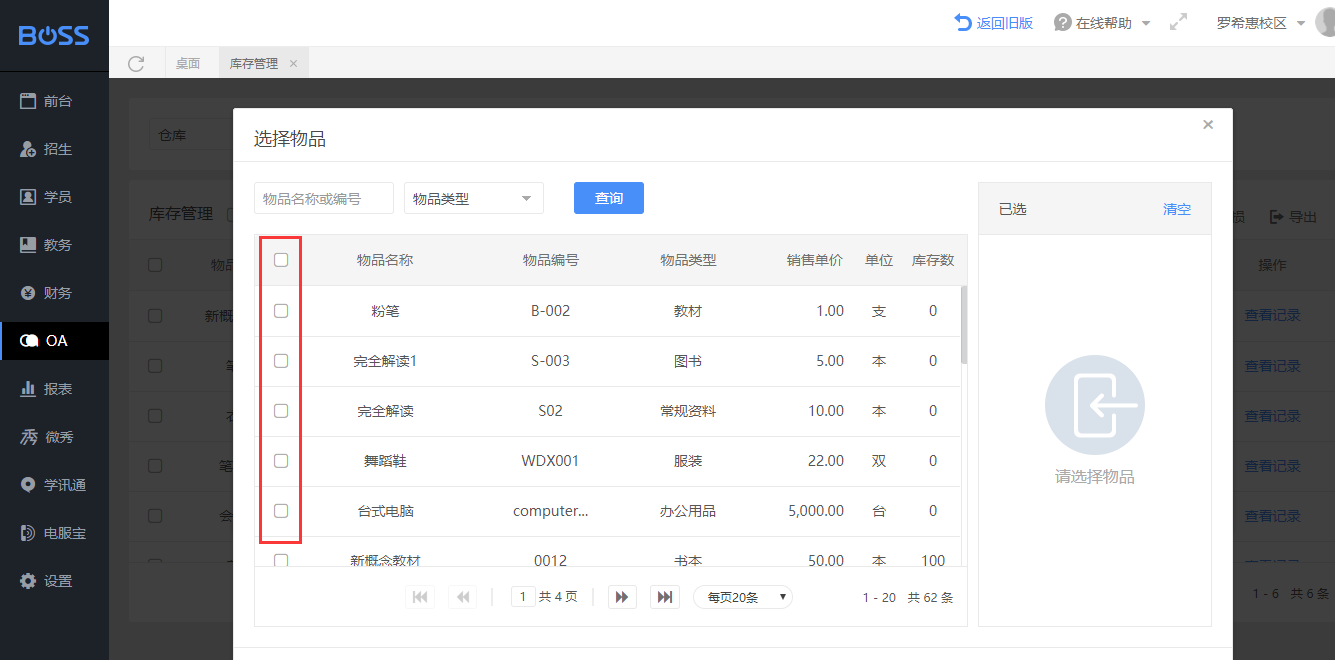Click the refresh icon in tab bar
This screenshot has width=1335, height=660.
coord(136,63)
